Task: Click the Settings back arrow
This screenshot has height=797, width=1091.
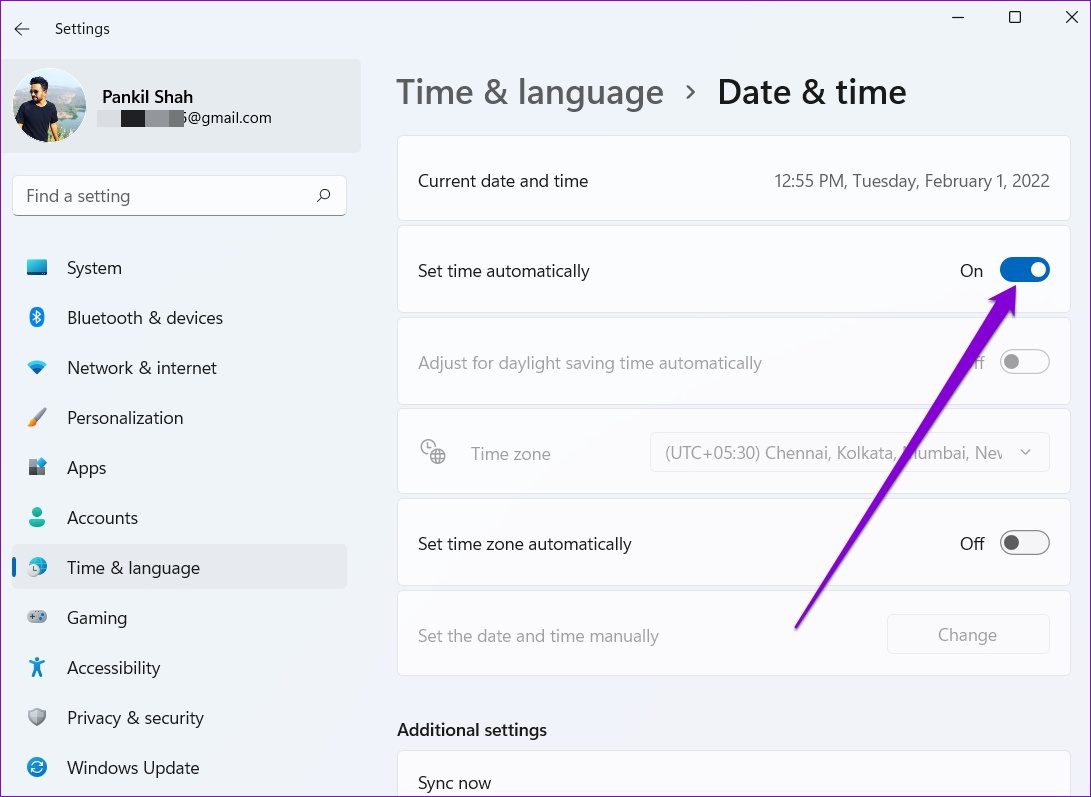Action: pos(21,28)
